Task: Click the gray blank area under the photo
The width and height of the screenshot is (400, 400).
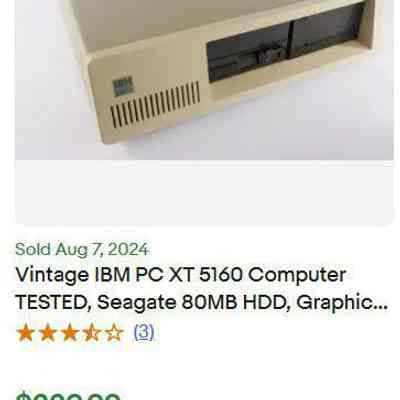Action: [204, 192]
